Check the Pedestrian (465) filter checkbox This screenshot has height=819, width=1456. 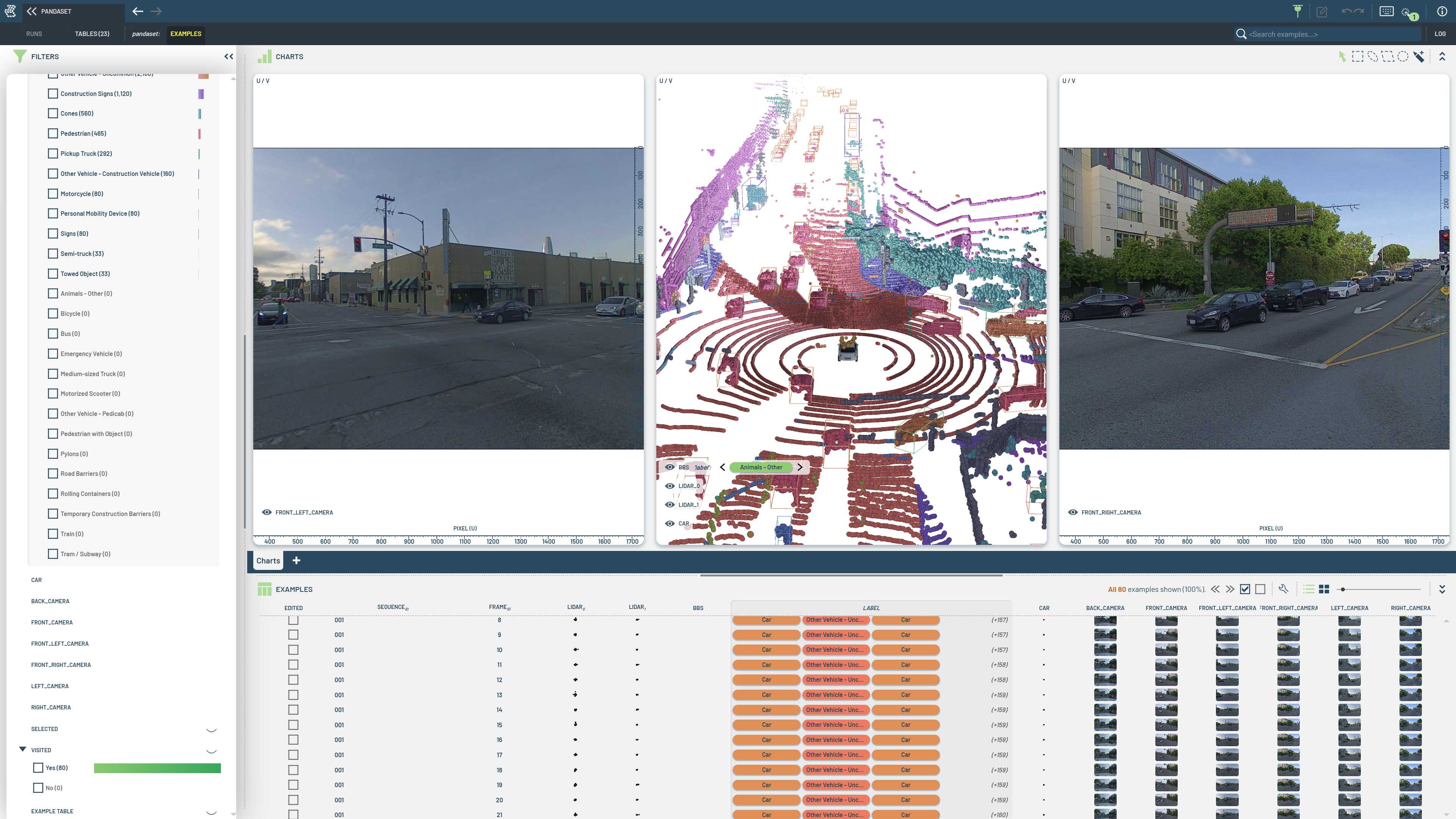[x=53, y=133]
